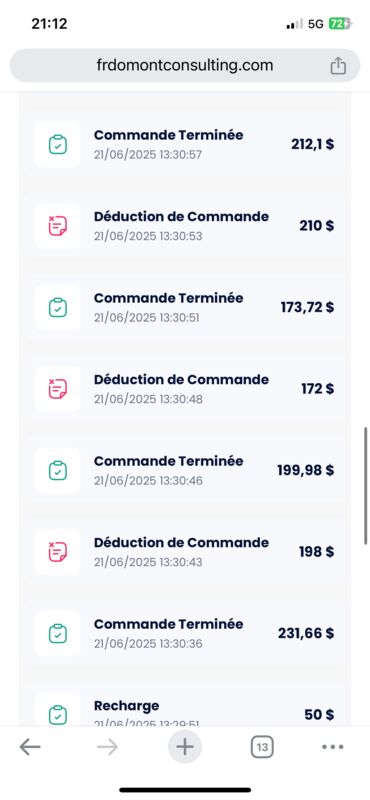Tap the browser forward arrow
This screenshot has height=800, width=370.
pyautogui.click(x=107, y=747)
